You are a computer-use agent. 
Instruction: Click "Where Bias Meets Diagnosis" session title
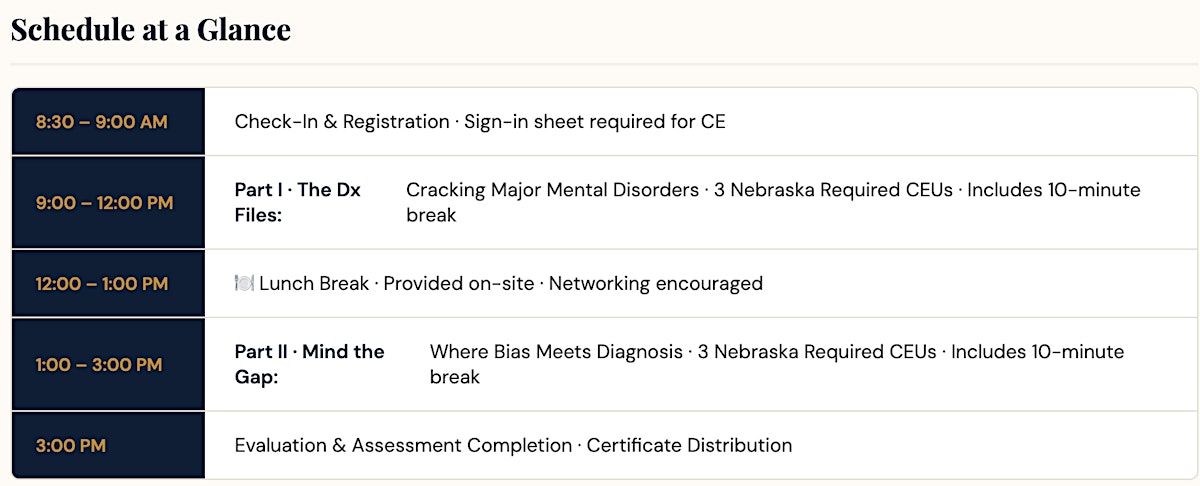click(x=558, y=352)
